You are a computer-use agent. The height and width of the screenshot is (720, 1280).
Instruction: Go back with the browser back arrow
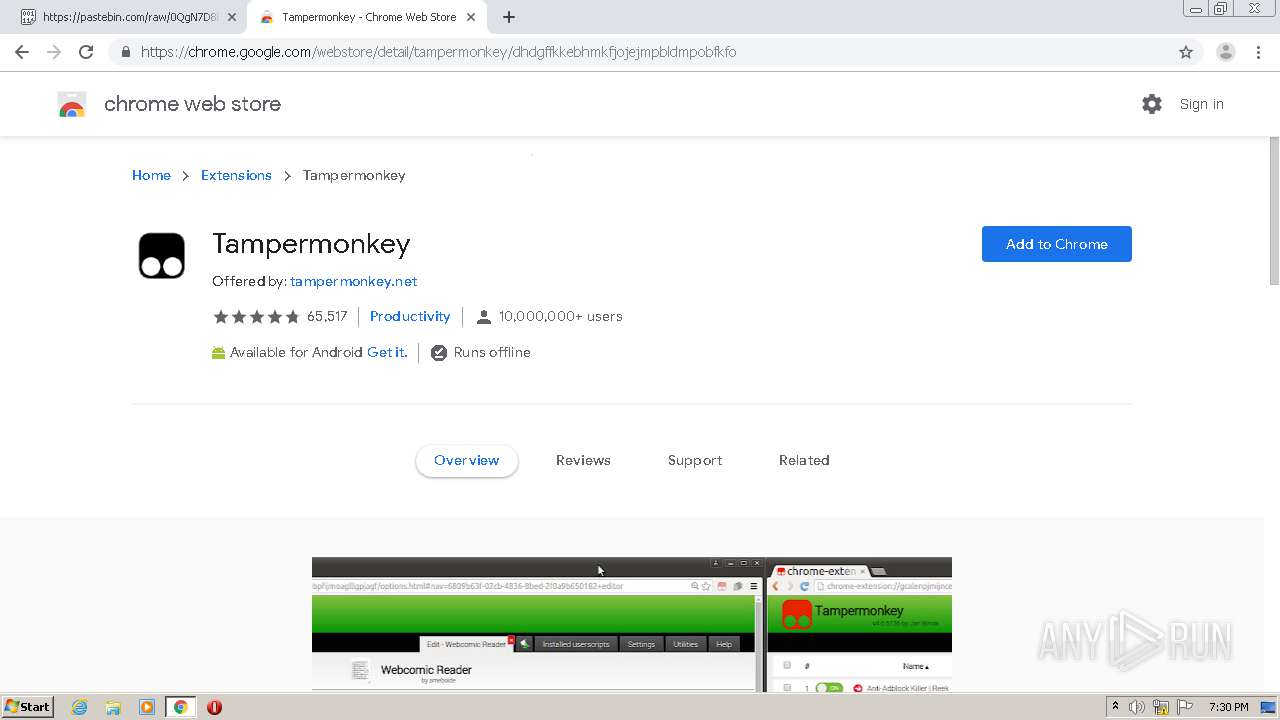[x=22, y=52]
